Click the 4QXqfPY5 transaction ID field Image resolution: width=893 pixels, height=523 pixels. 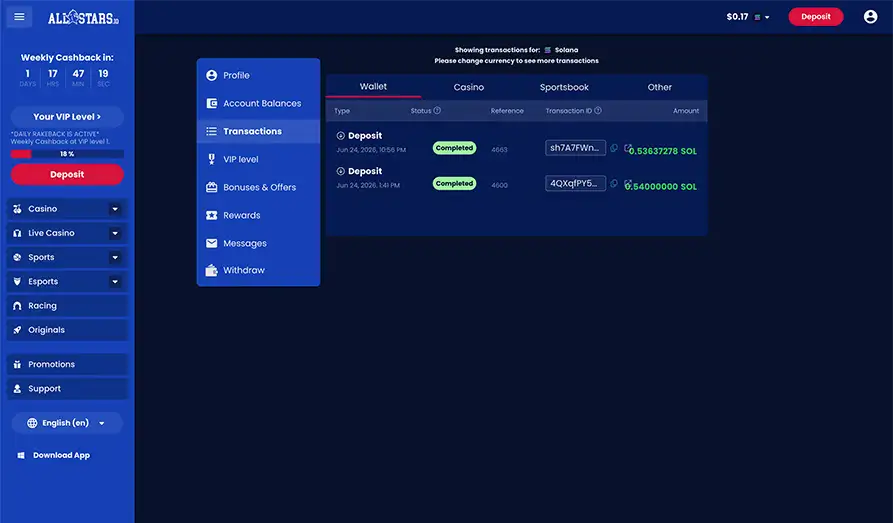tap(575, 183)
